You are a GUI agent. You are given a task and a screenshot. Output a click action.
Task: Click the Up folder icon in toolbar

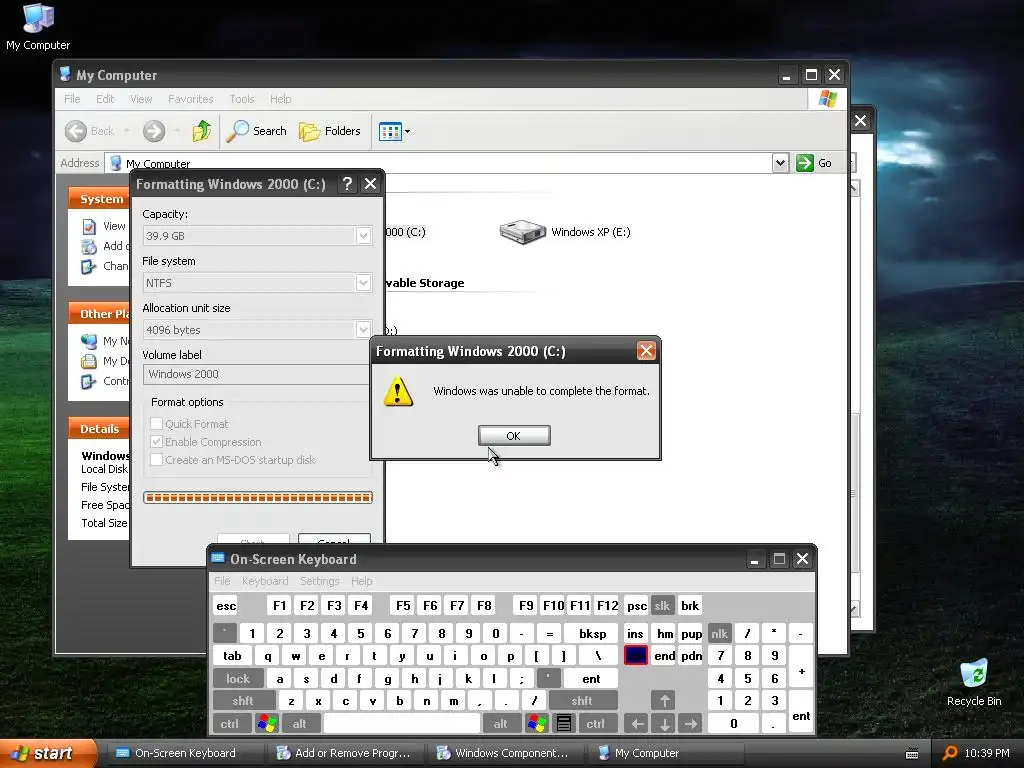pyautogui.click(x=202, y=131)
